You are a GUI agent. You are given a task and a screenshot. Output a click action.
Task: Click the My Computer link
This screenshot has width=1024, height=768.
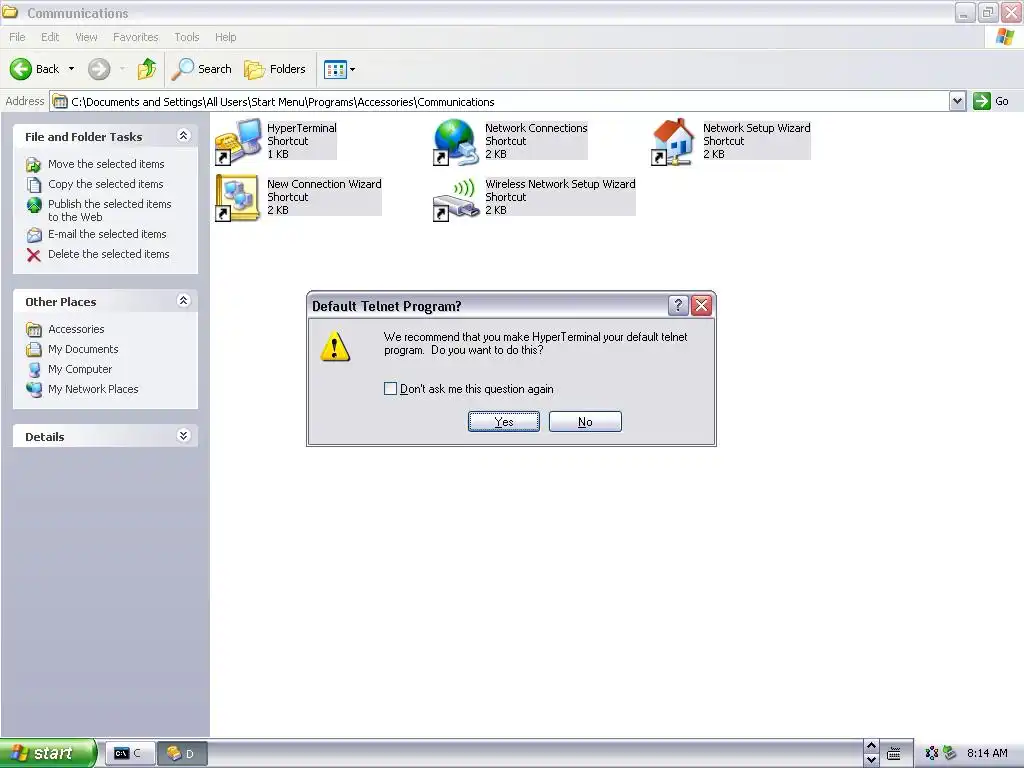tap(80, 369)
